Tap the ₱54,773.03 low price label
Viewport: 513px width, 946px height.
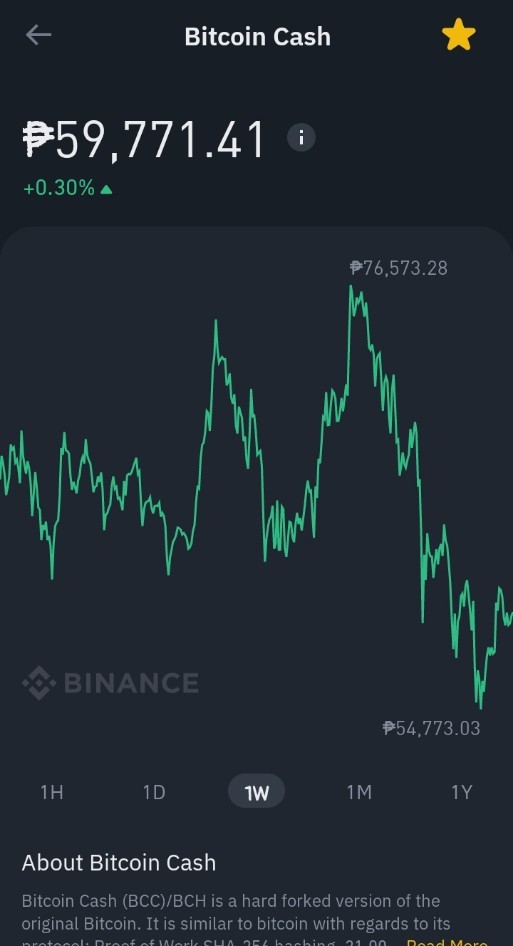coord(432,728)
